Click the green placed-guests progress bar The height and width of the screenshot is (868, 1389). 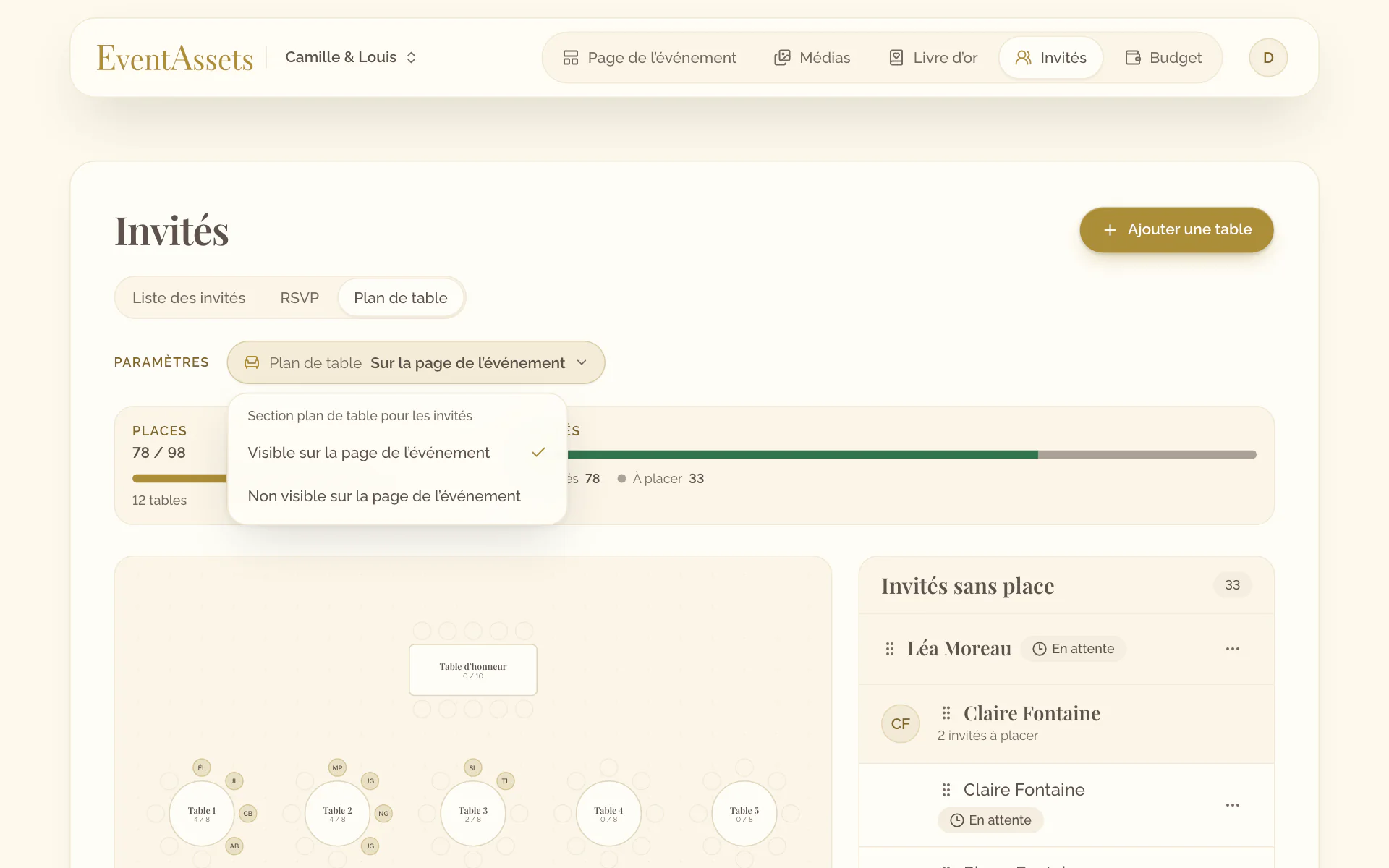[x=802, y=455]
